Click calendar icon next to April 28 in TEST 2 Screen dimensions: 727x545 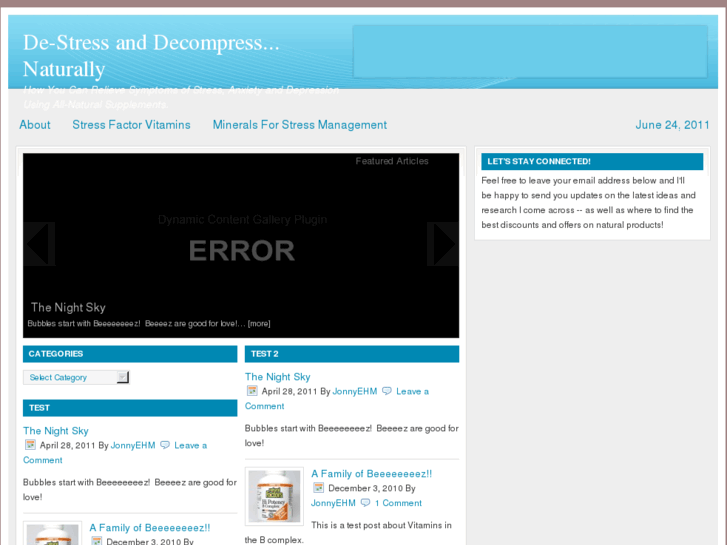[252, 391]
